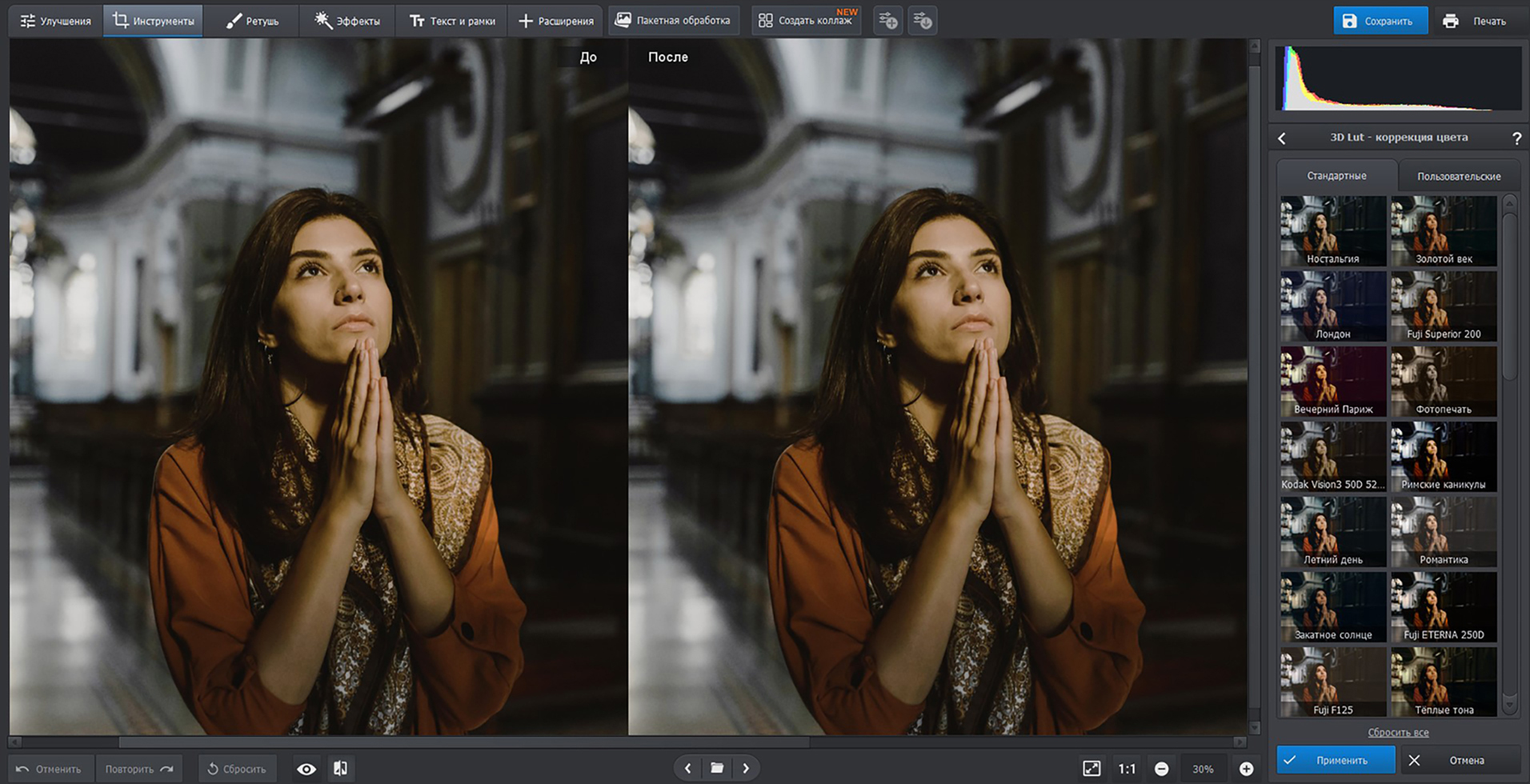Click the Печать printer icon
Viewport: 1530px width, 784px height.
pos(1450,21)
